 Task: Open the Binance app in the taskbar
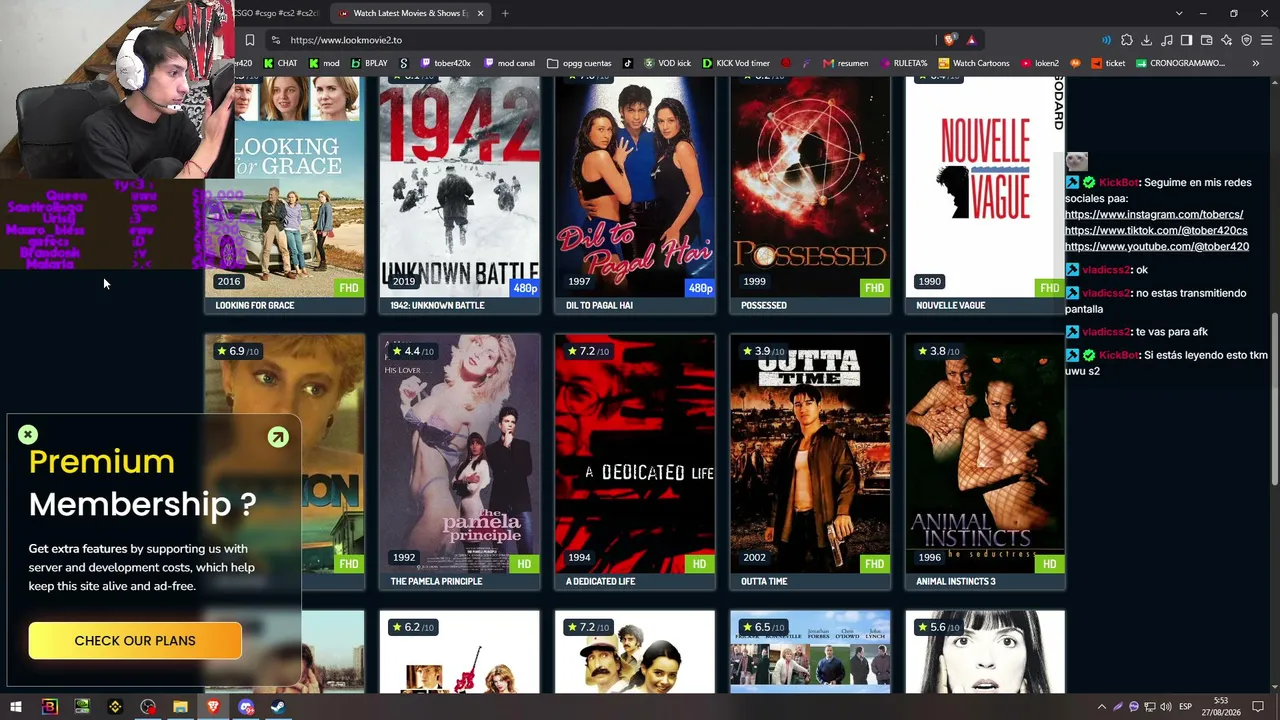pos(115,707)
